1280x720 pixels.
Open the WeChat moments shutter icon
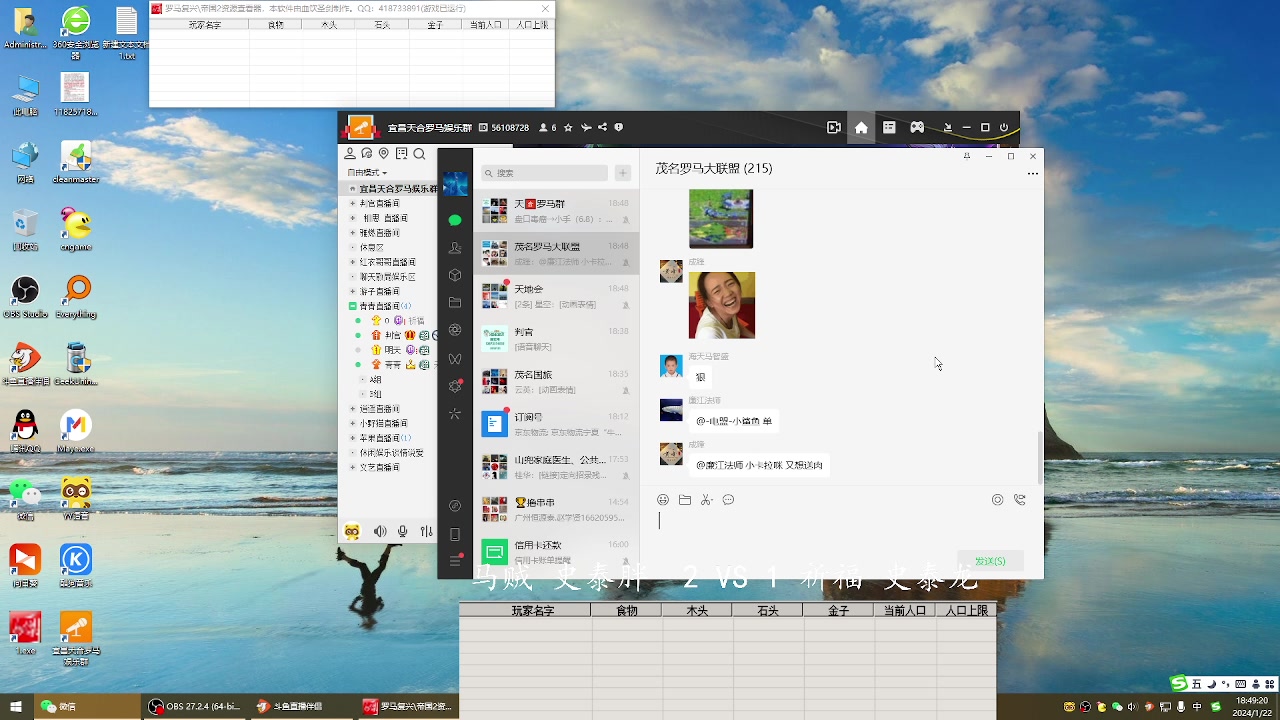tap(455, 330)
